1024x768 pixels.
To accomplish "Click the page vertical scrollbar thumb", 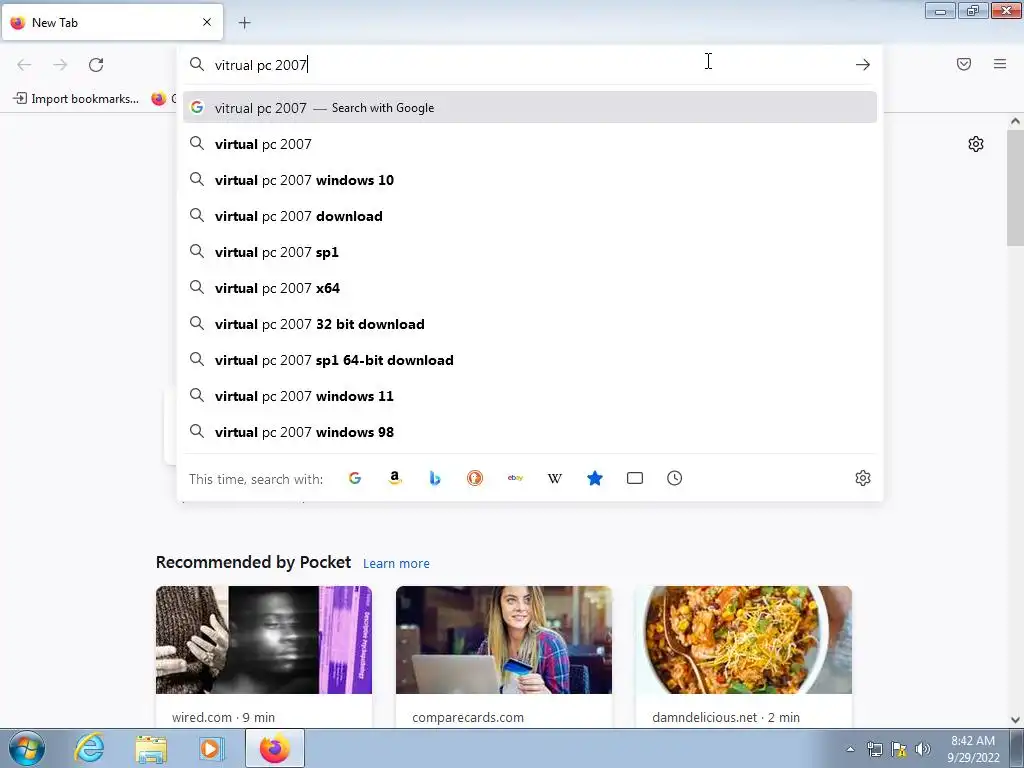I will click(1015, 187).
